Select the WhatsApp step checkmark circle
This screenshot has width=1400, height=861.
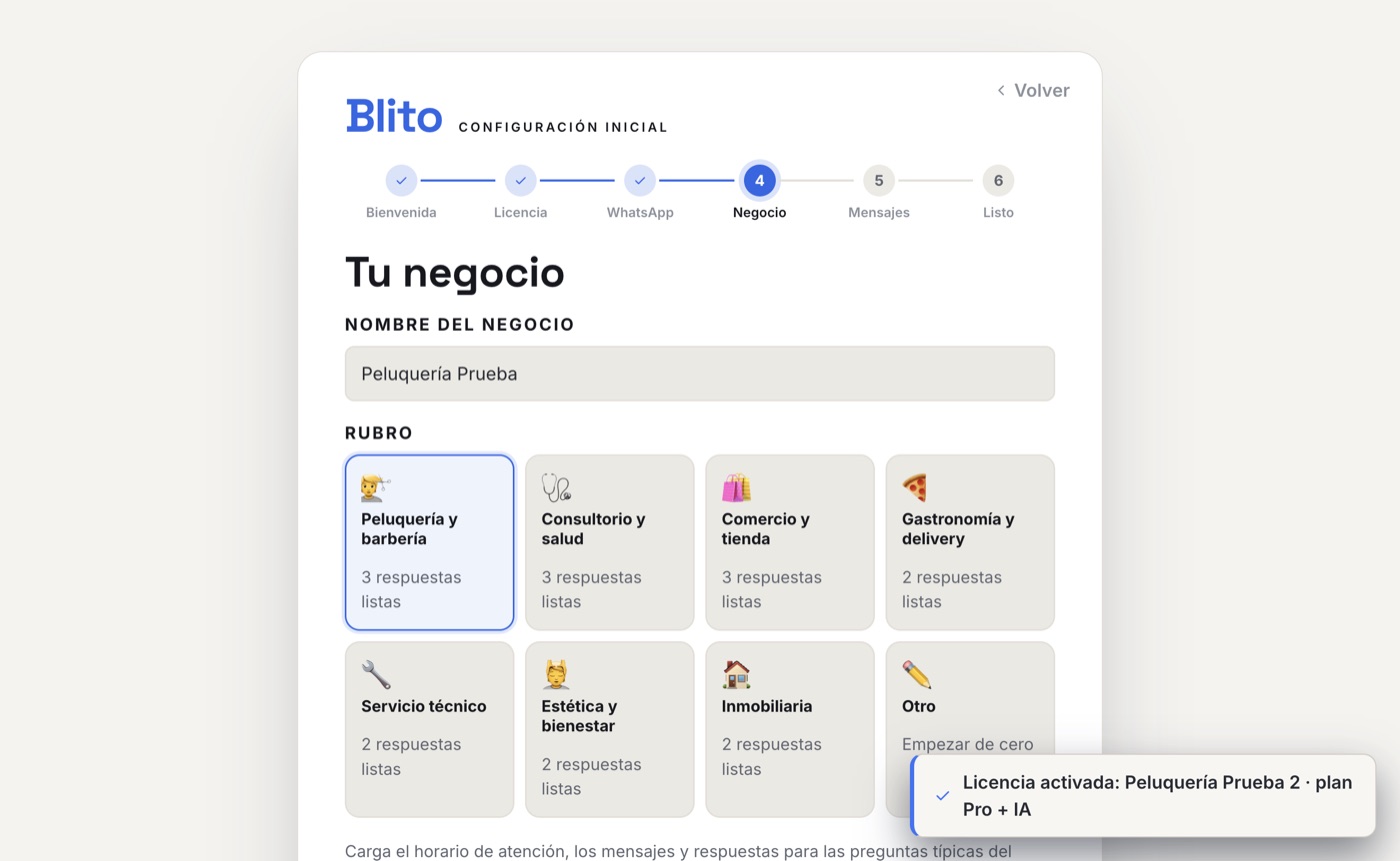640,181
